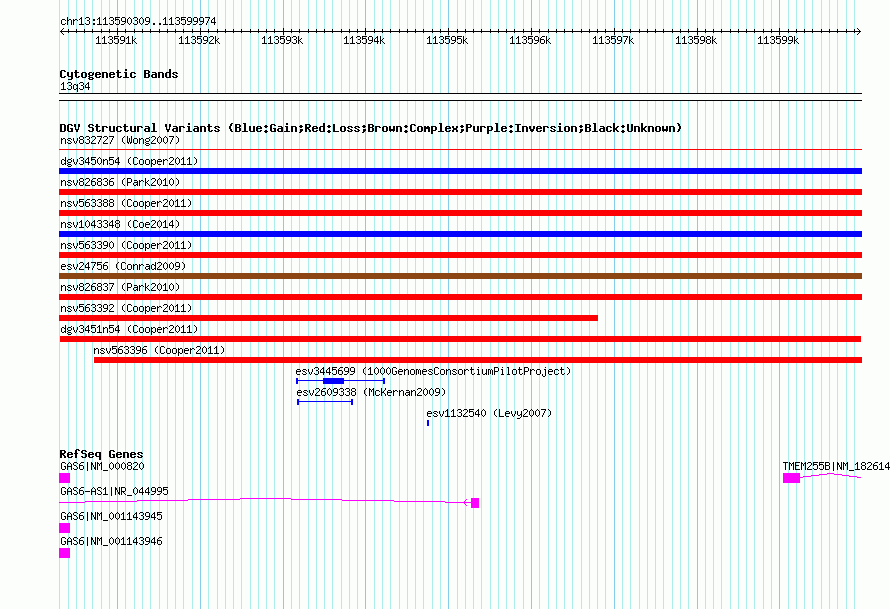Open the dgv3450n54 (Cooper2011) label

click(129, 161)
